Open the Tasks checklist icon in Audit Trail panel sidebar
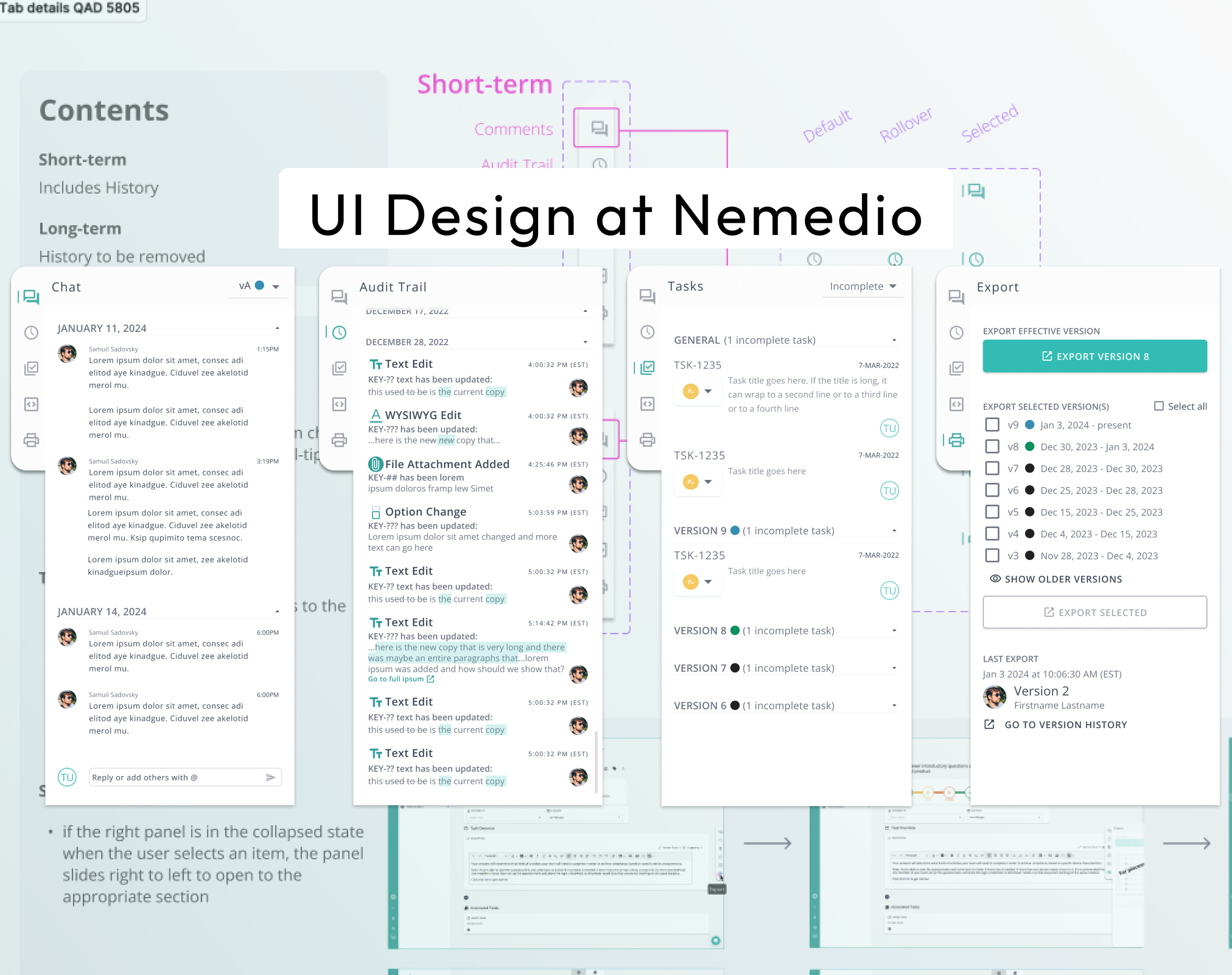Screen dimensions: 1232x975 click(339, 368)
